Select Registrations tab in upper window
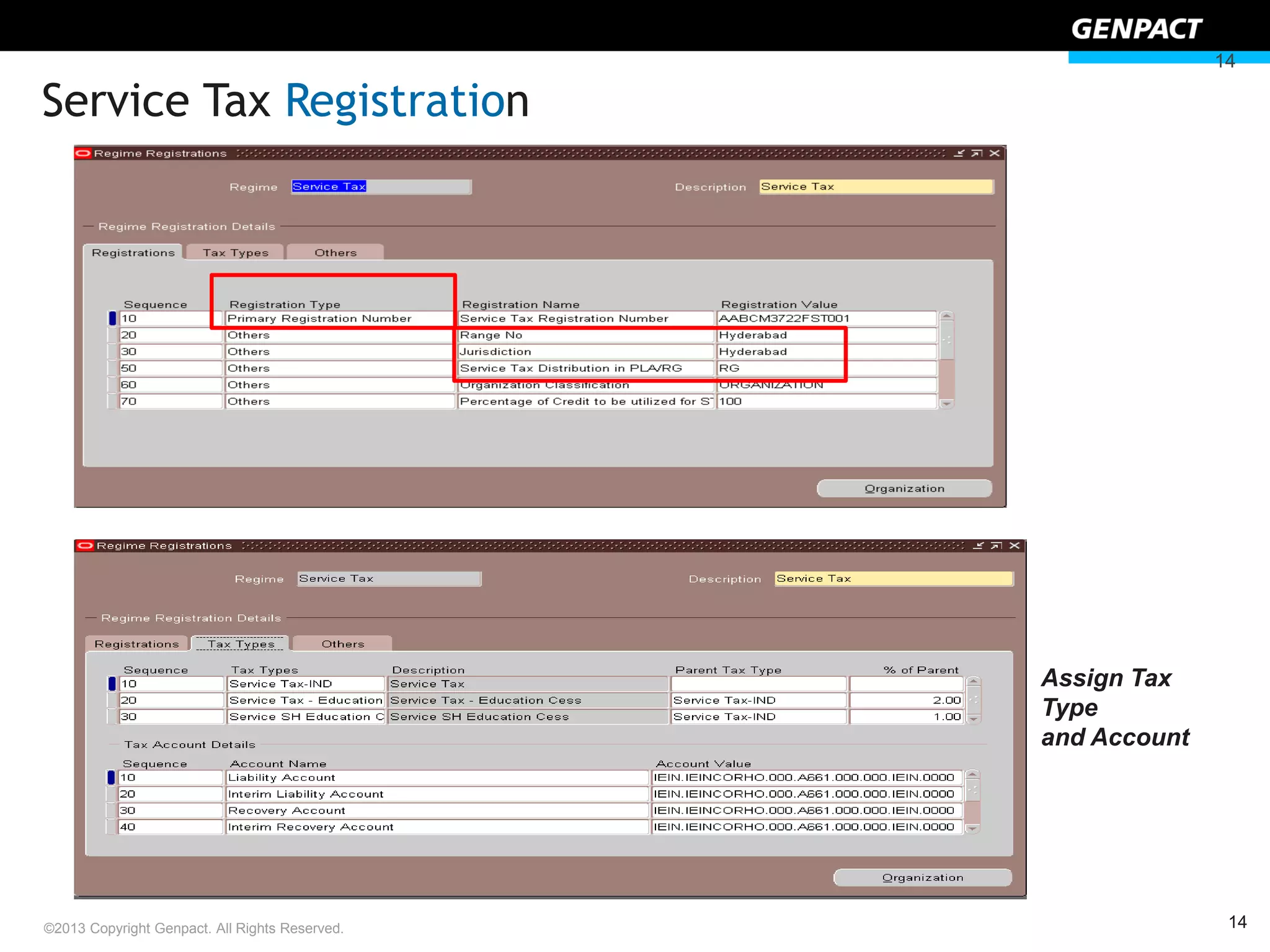The height and width of the screenshot is (952, 1270). point(133,252)
